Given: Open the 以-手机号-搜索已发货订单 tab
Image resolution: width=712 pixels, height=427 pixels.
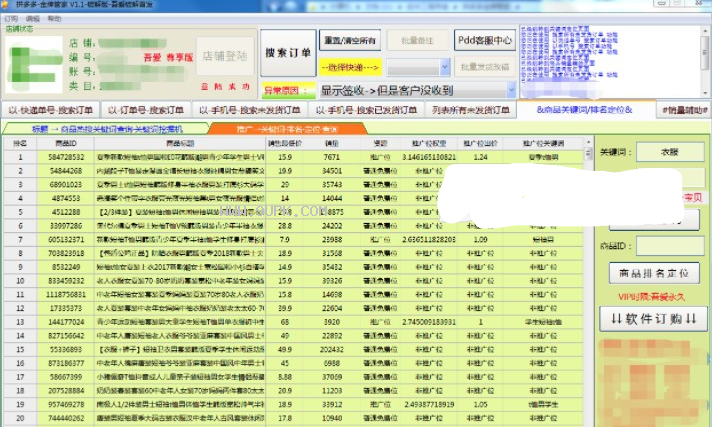Looking at the screenshot, I should (x=366, y=110).
